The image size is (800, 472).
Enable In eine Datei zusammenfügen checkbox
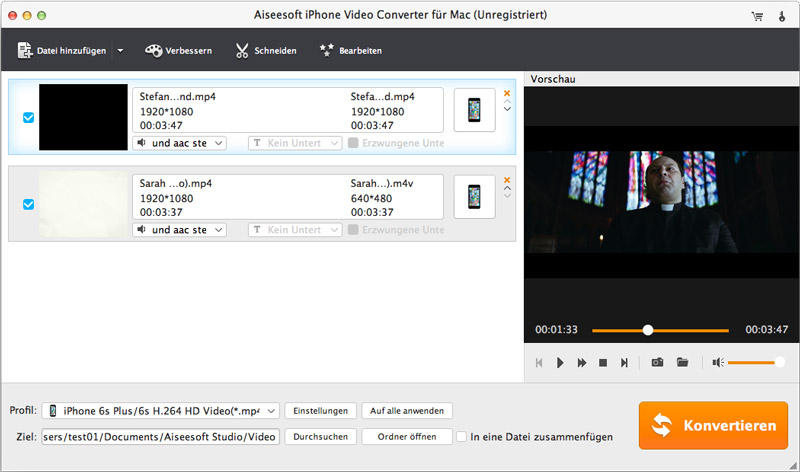(461, 437)
